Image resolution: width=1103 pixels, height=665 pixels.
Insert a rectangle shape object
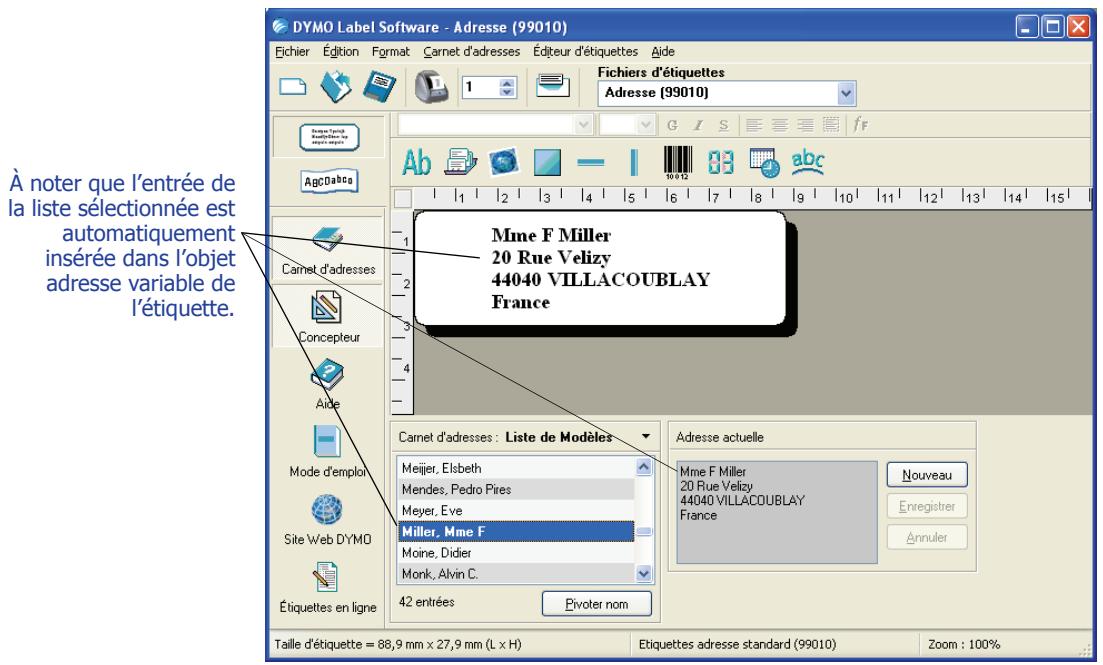547,162
